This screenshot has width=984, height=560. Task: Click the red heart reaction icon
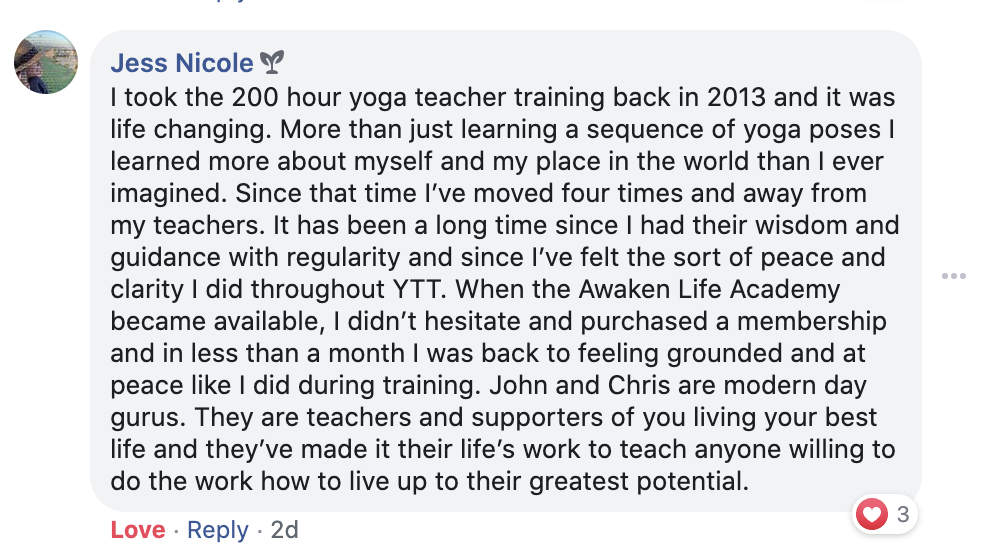(872, 514)
